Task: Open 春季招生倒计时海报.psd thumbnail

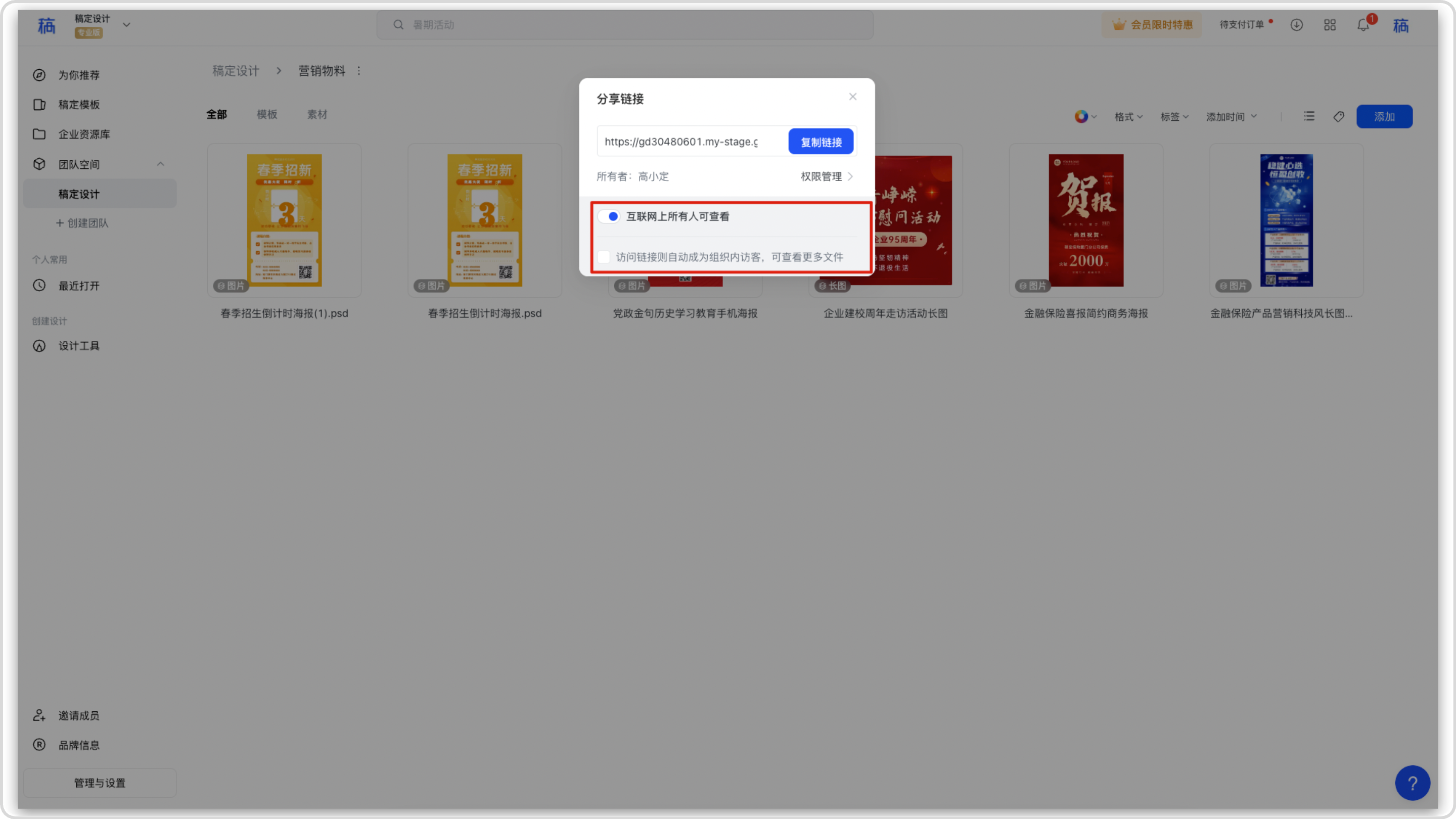Action: click(x=485, y=220)
